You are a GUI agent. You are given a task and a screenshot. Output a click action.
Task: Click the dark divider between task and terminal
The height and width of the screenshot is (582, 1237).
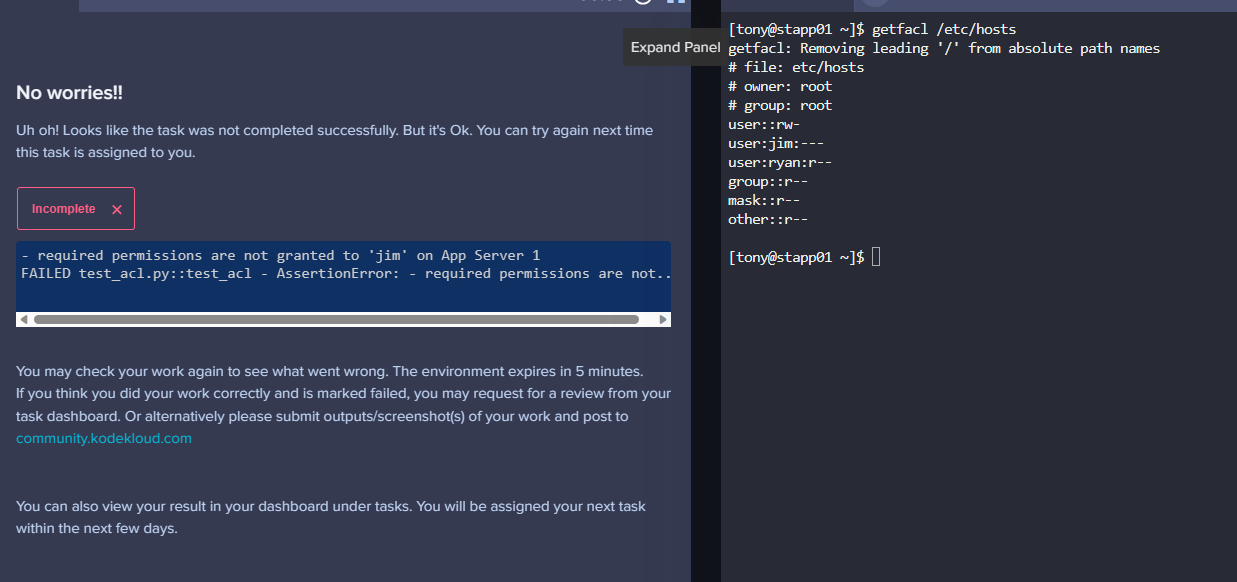[x=706, y=300]
